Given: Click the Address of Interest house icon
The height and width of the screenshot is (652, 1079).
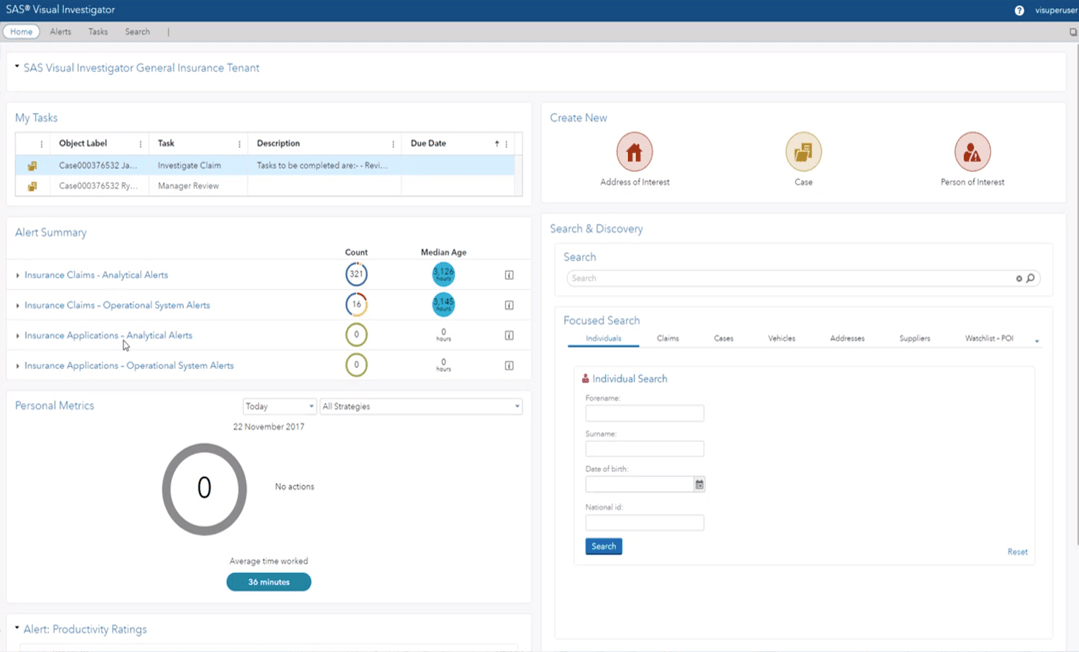Looking at the screenshot, I should pos(634,152).
